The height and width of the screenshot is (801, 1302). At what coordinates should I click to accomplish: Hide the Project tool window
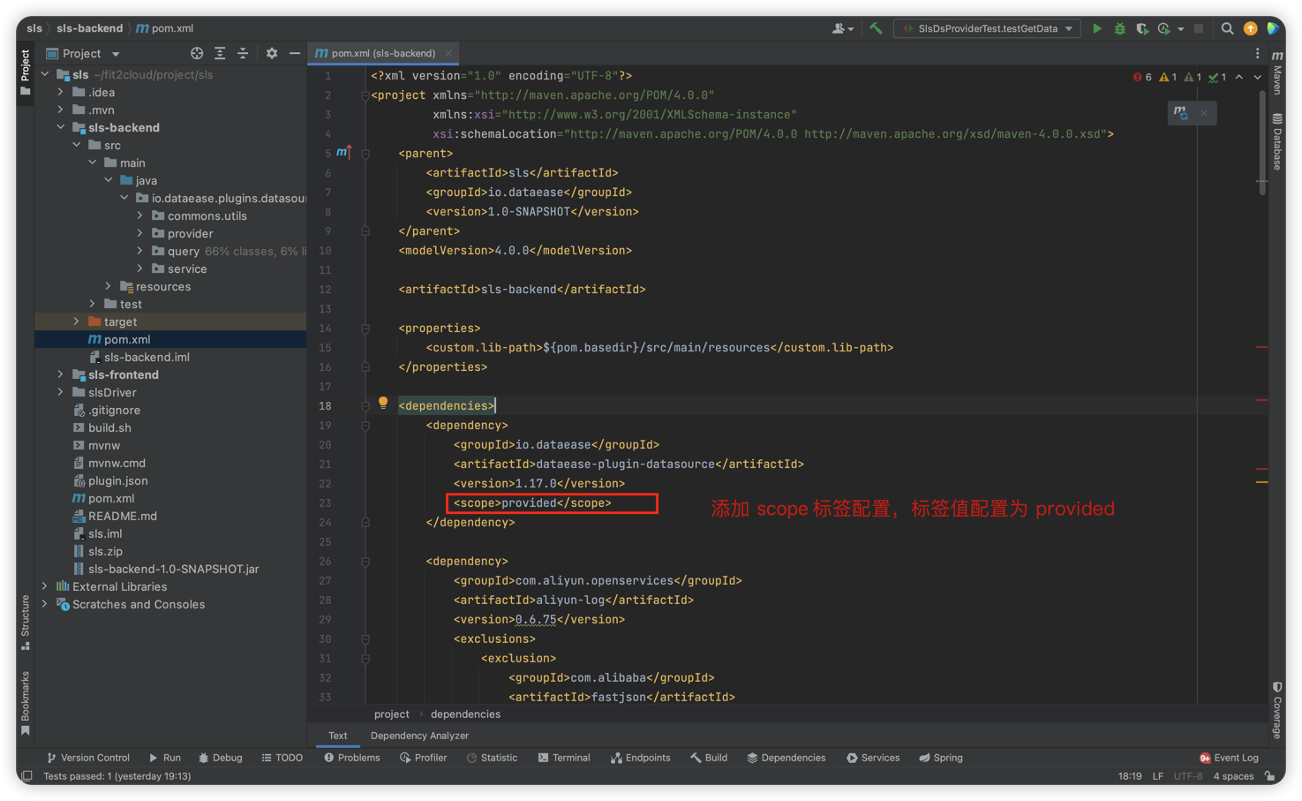click(294, 53)
